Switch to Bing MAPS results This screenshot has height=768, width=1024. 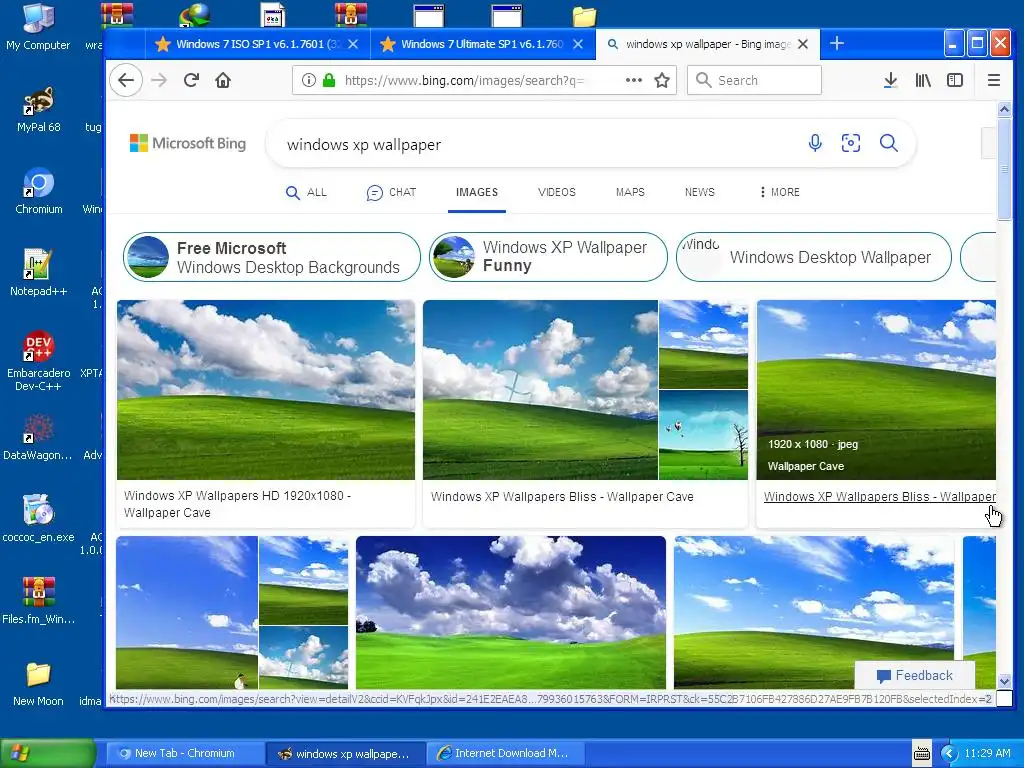[630, 192]
